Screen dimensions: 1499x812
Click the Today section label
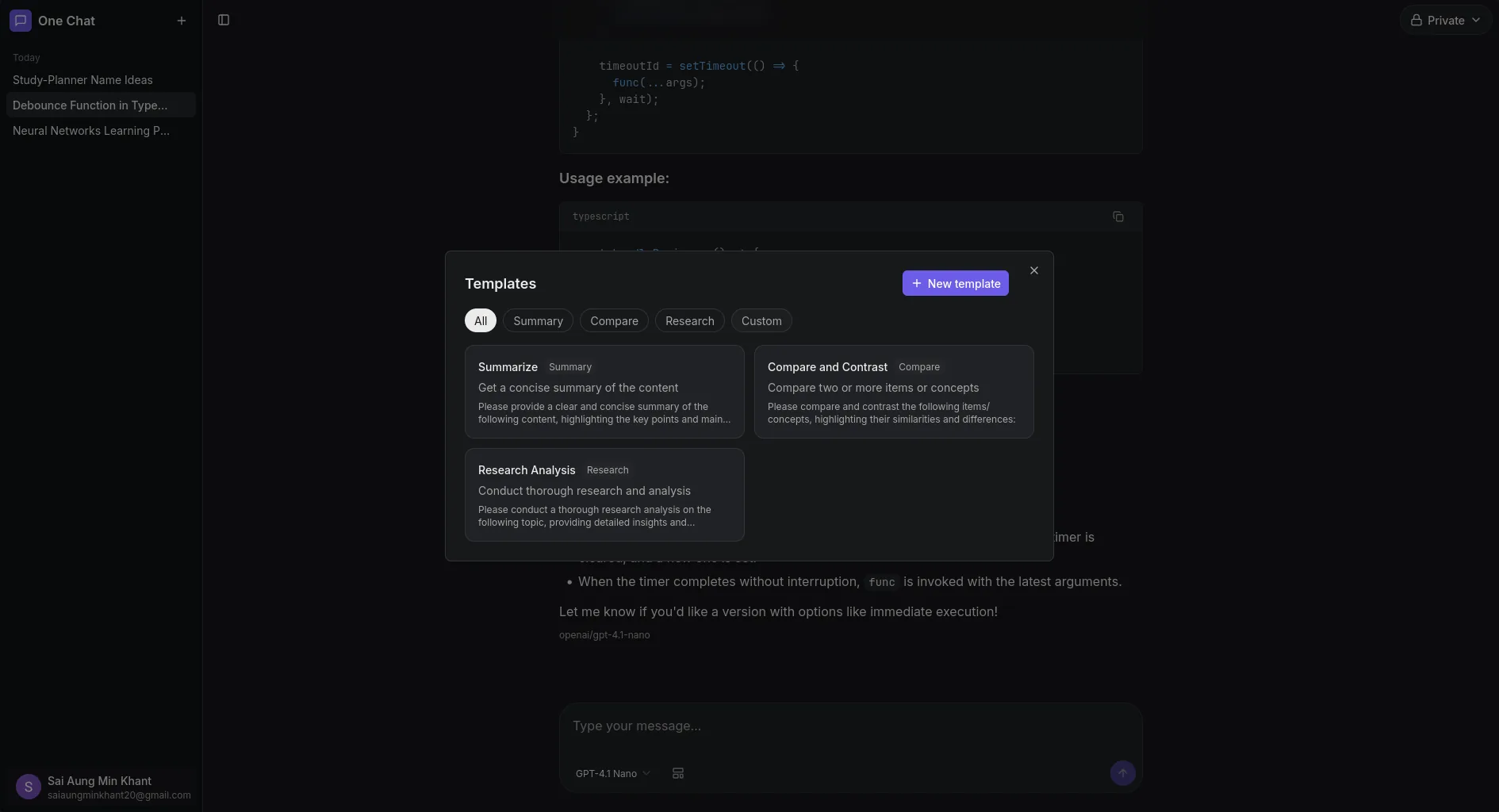pyautogui.click(x=26, y=58)
